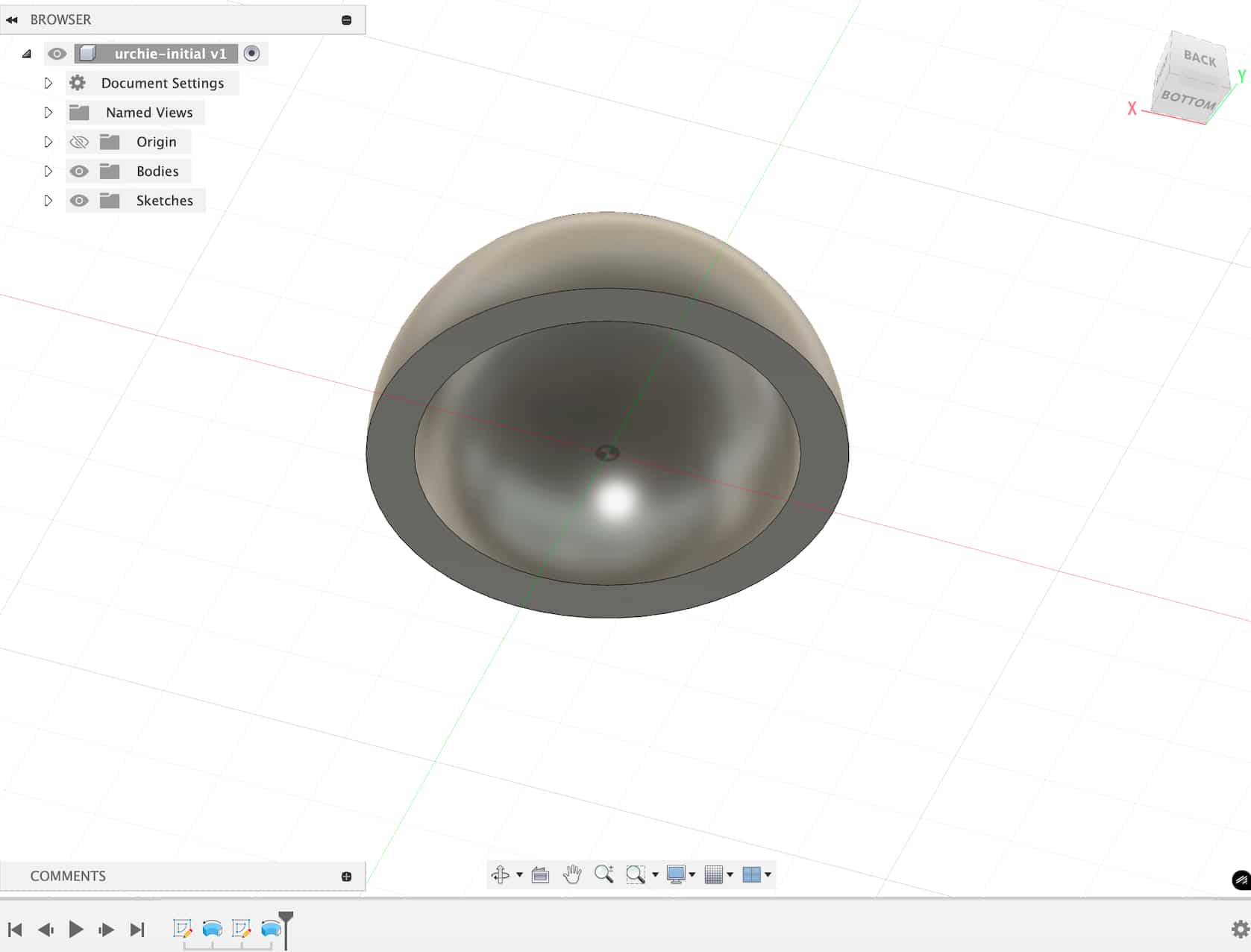Open Grid and Snaps settings icon
1251x952 pixels.
pos(714,874)
